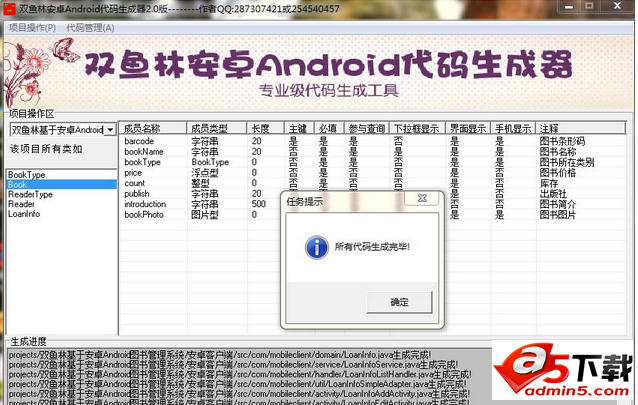Close the main application window
The image size is (638, 405).
(x=617, y=7)
